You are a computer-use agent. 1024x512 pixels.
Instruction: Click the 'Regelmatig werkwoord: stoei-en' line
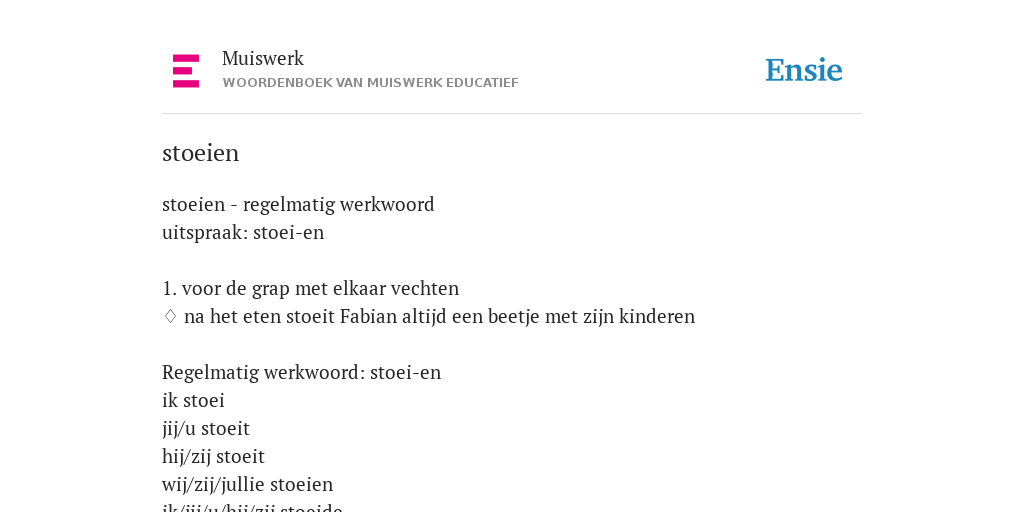[x=302, y=373]
